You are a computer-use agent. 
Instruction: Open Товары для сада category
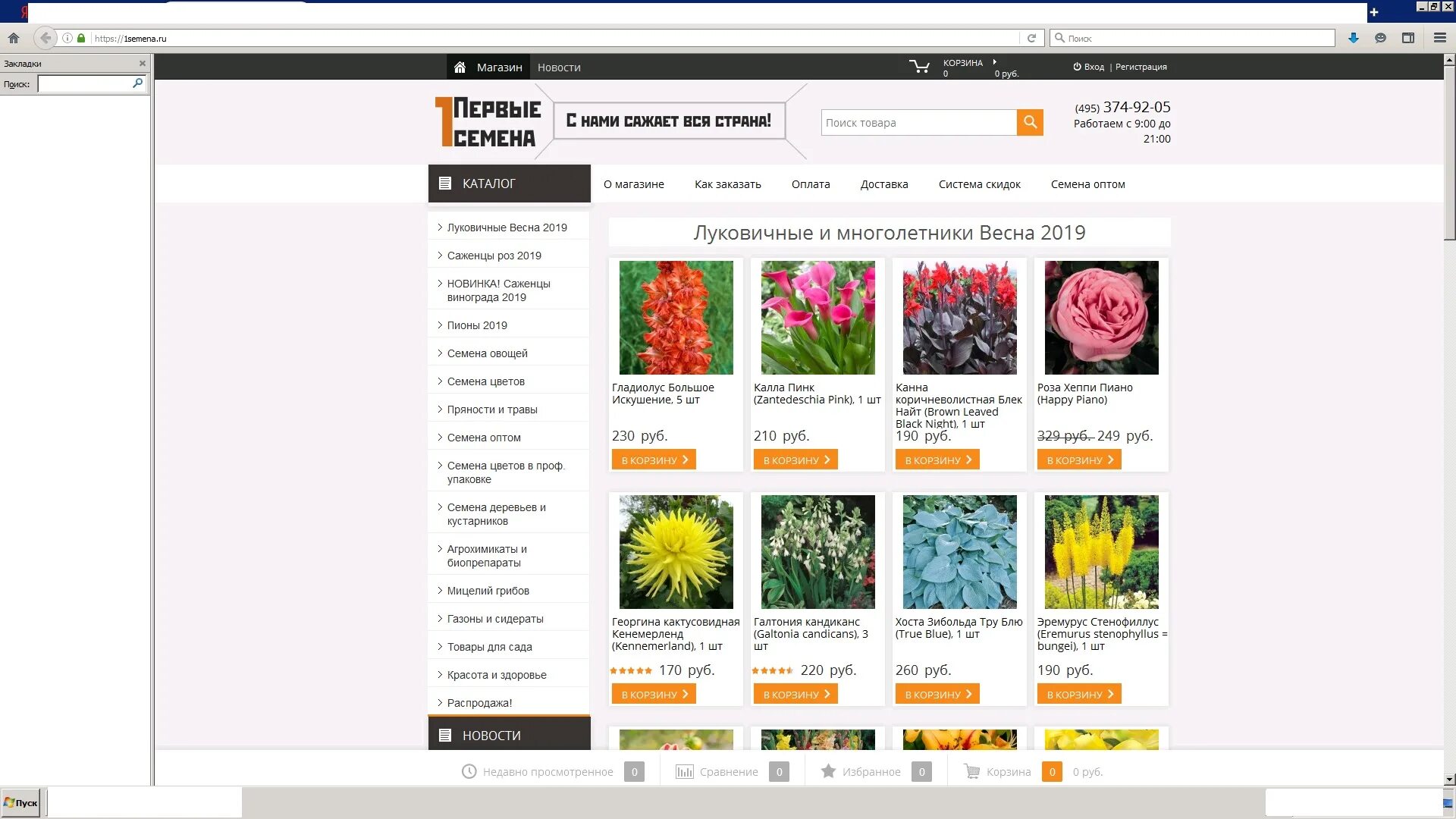490,647
